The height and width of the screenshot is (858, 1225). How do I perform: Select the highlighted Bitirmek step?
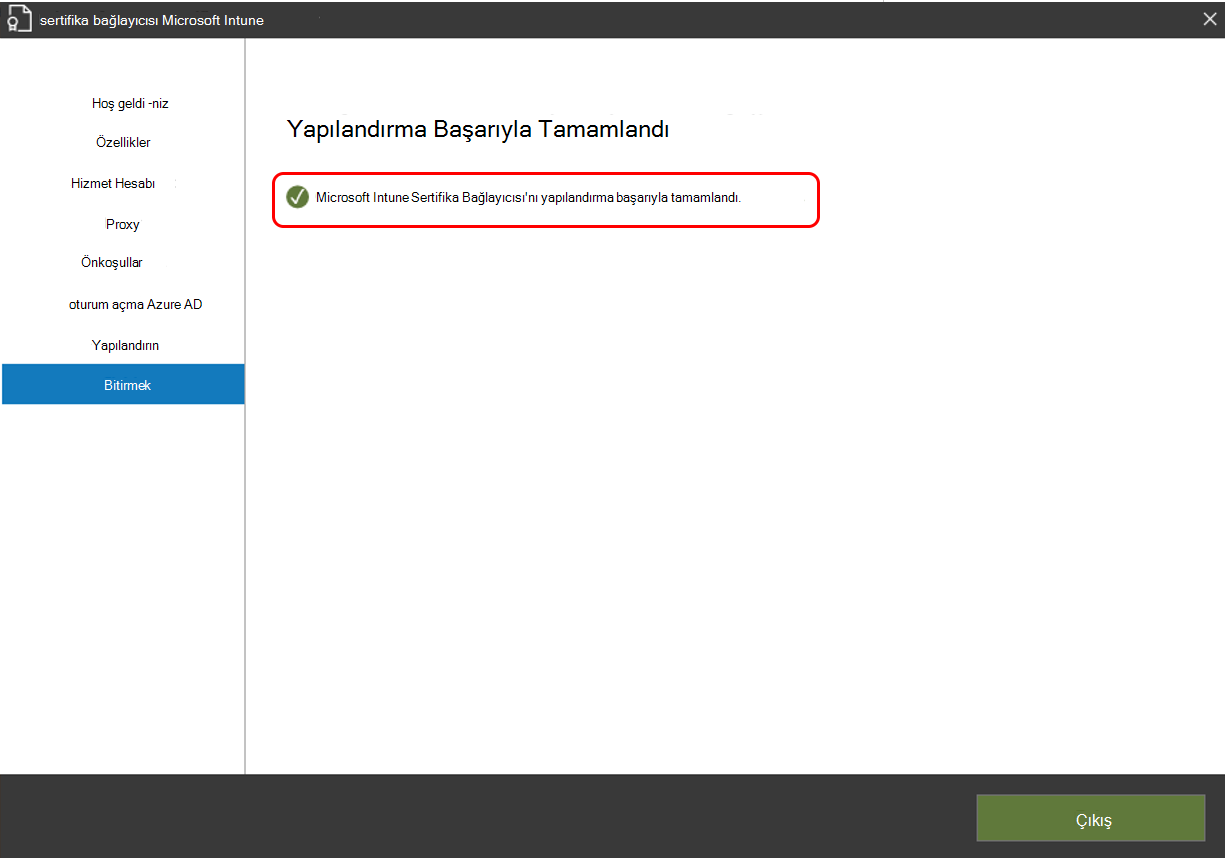pos(123,384)
